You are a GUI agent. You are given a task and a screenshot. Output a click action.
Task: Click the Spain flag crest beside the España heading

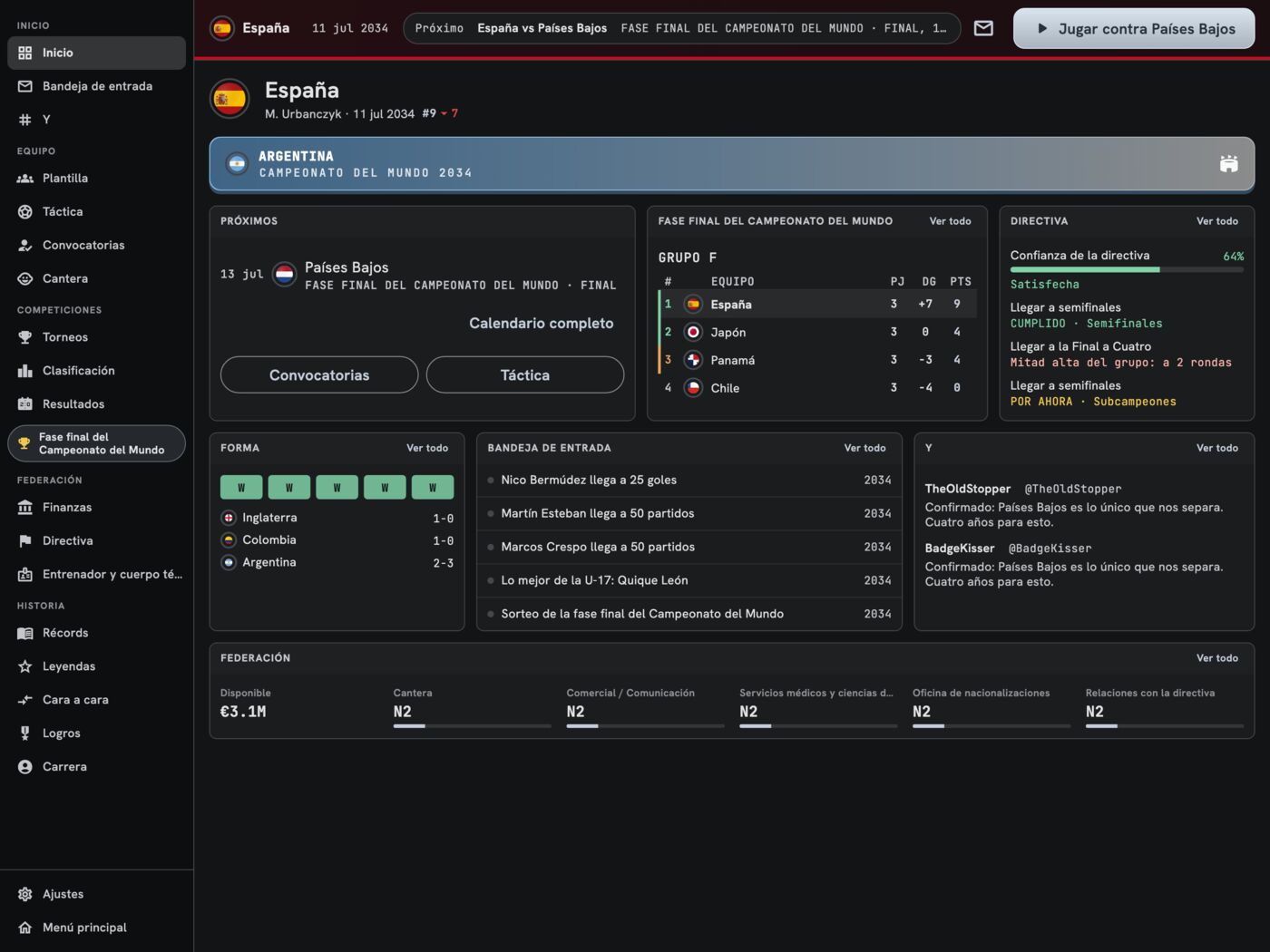tap(230, 100)
